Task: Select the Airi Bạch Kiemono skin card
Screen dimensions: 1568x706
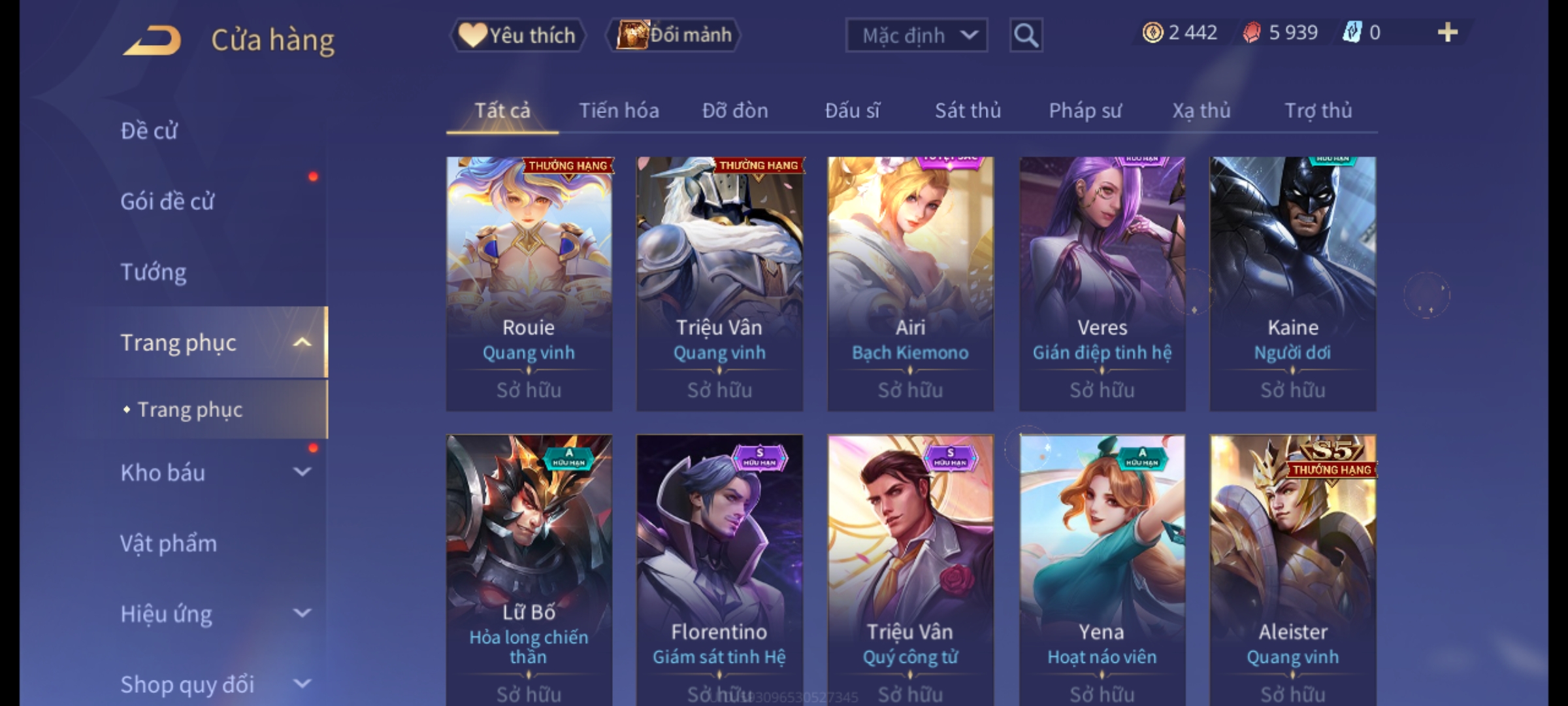Action: coord(911,284)
